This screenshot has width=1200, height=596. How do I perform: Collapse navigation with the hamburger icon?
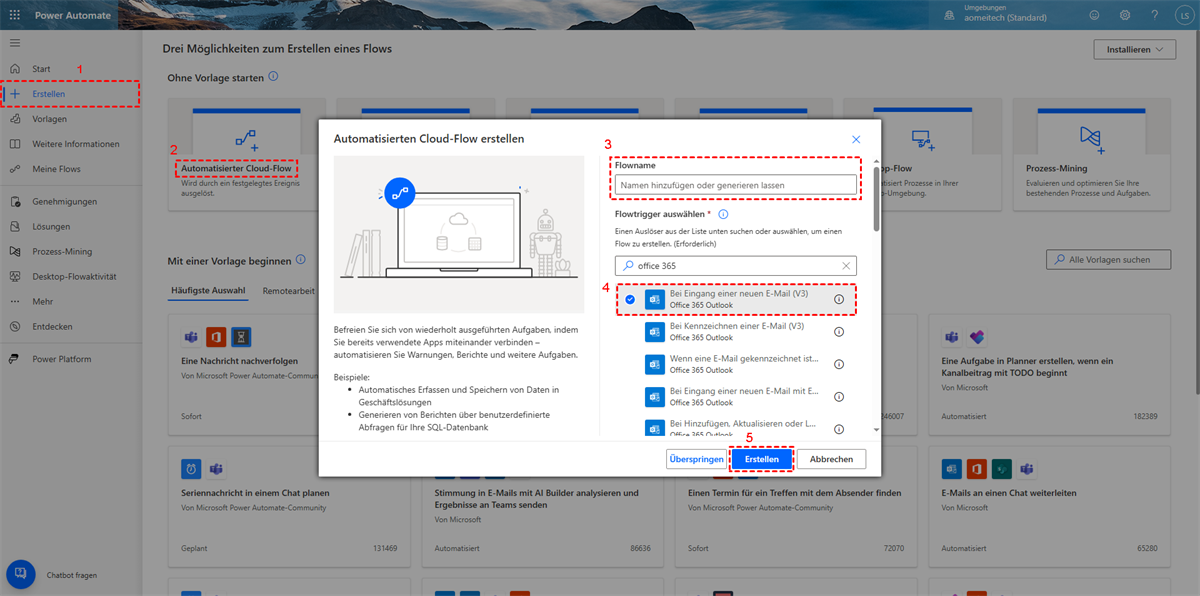14,43
